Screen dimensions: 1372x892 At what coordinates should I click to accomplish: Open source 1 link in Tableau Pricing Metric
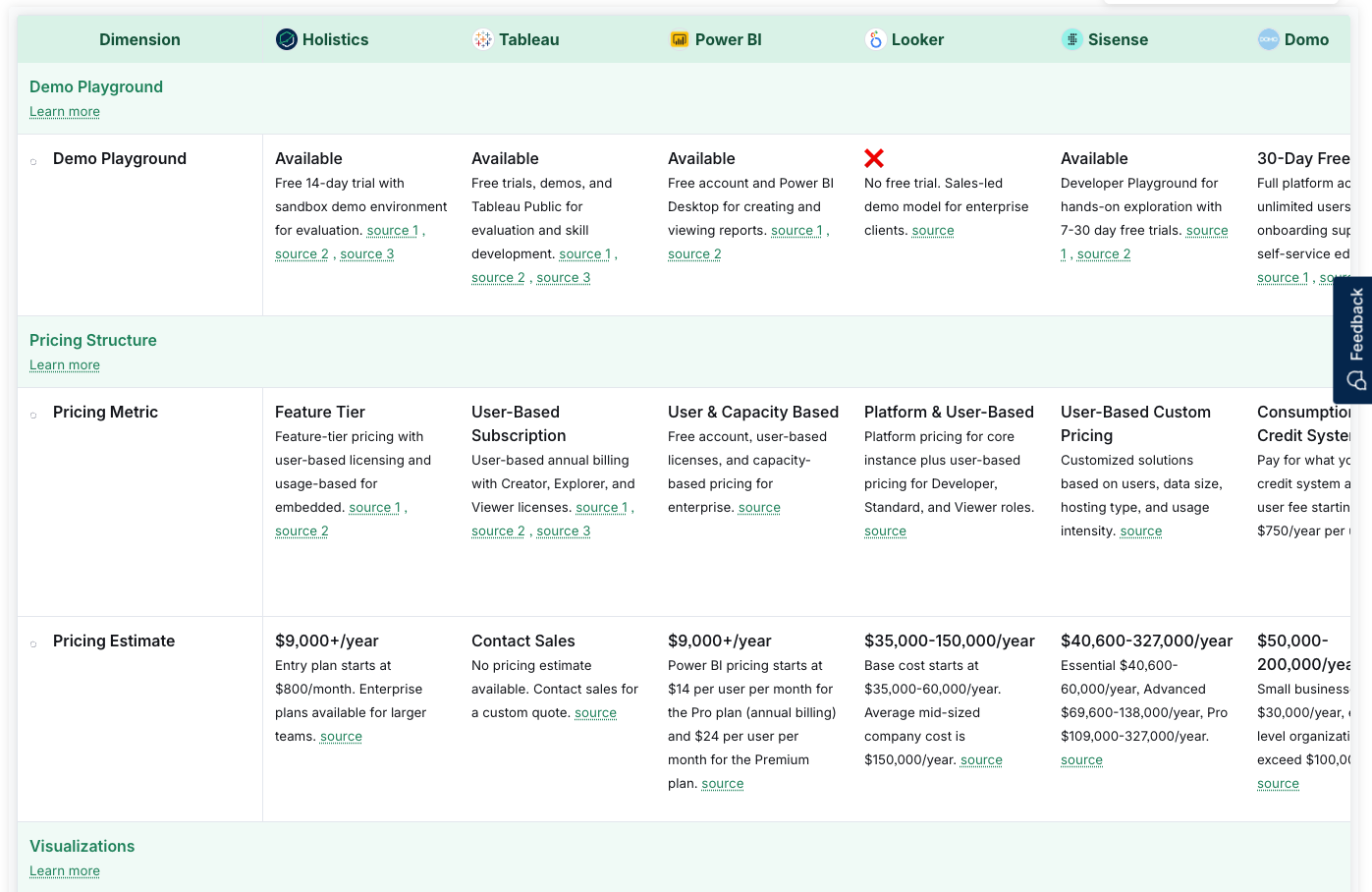[x=602, y=508]
